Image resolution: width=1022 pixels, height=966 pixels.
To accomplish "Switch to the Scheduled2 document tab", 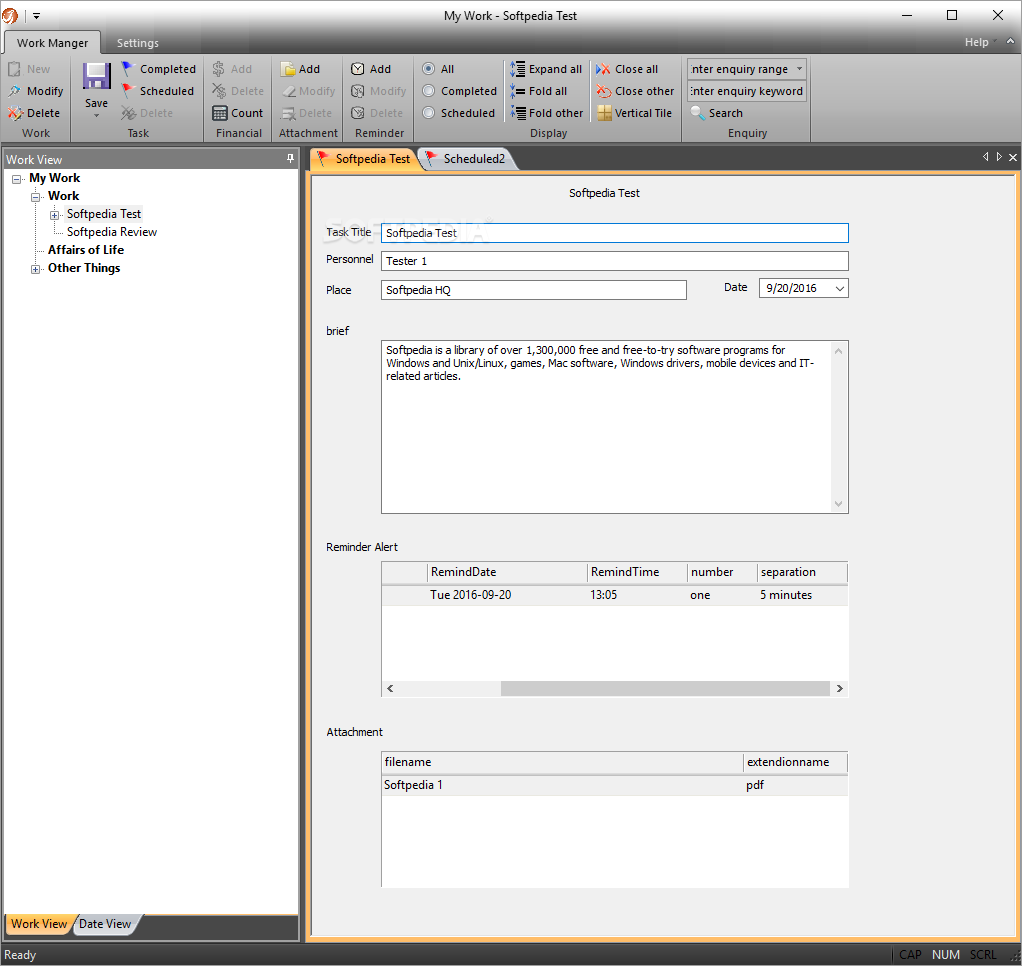I will (x=469, y=159).
